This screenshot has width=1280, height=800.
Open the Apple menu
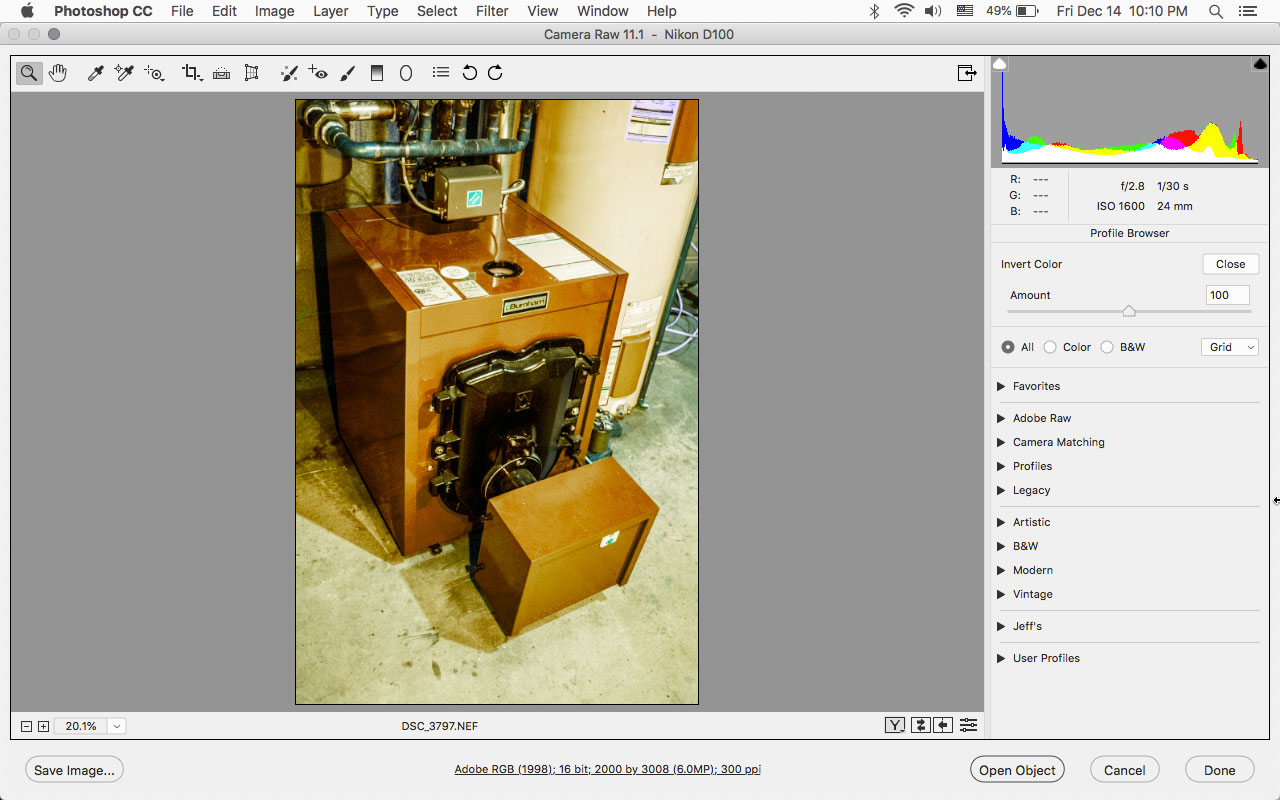[27, 11]
